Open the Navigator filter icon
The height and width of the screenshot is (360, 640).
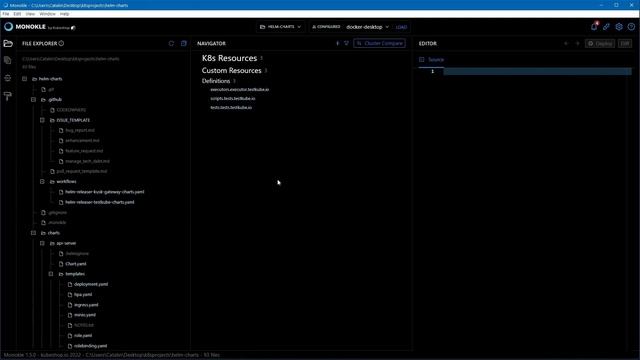coord(346,43)
